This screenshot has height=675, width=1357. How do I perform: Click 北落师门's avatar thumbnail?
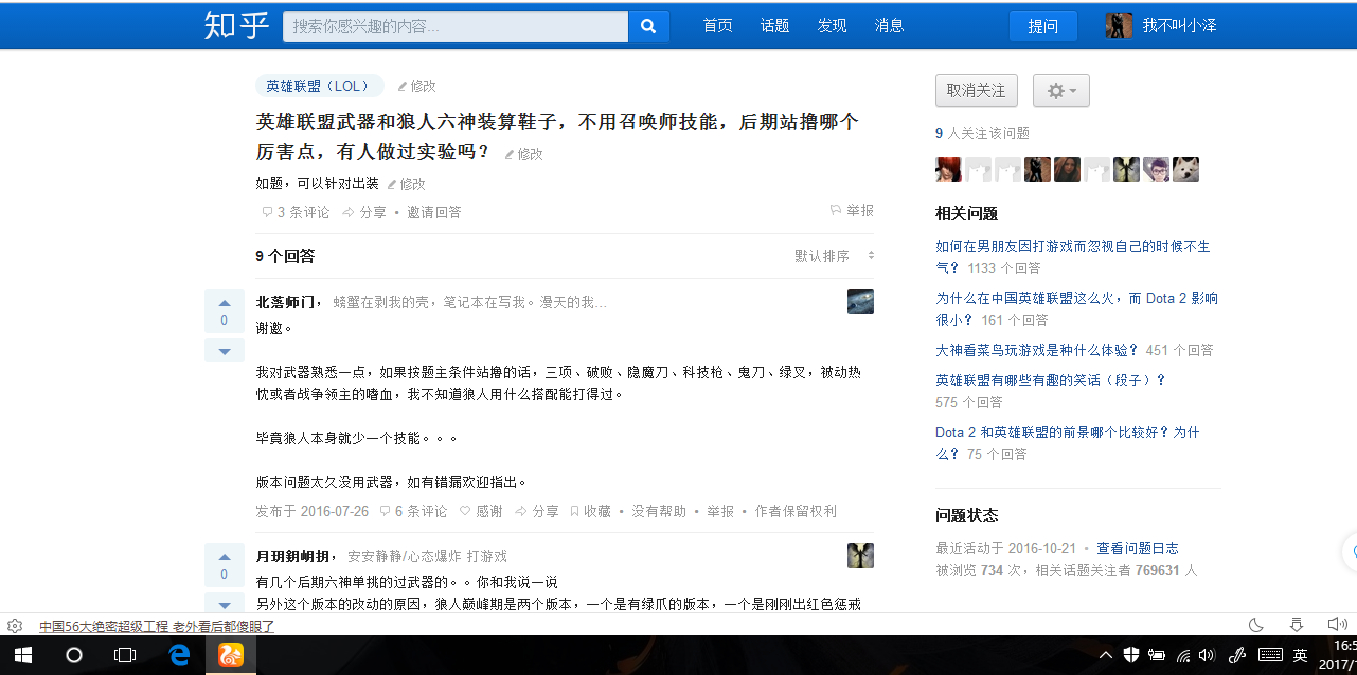860,302
